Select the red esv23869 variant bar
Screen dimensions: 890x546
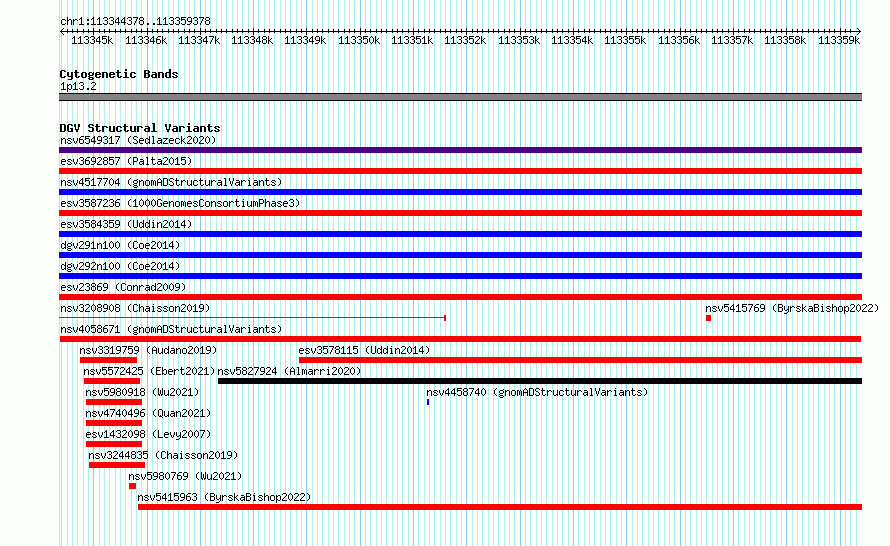(460, 297)
